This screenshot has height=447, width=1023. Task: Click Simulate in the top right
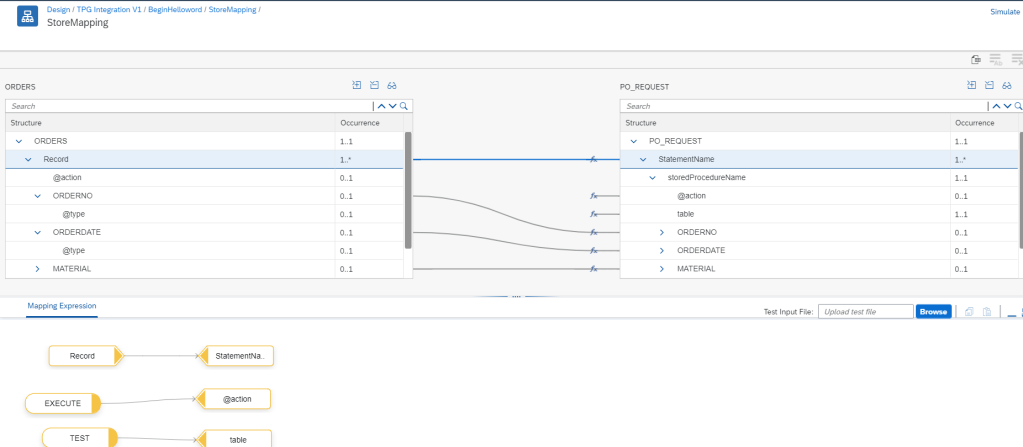pyautogui.click(x=1004, y=13)
